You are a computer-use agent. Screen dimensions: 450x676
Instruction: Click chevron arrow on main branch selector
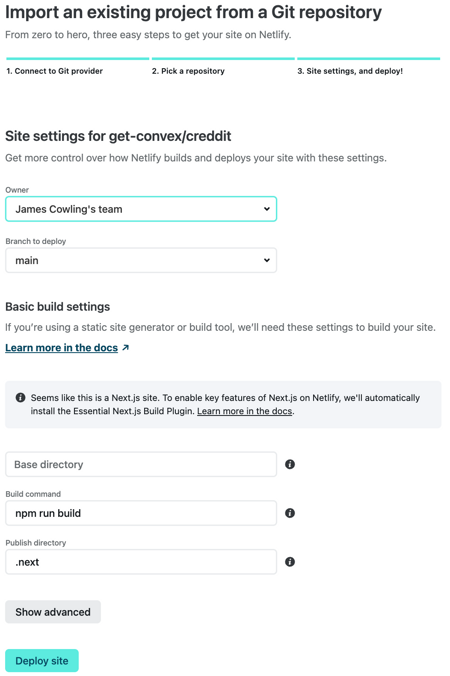(x=267, y=260)
